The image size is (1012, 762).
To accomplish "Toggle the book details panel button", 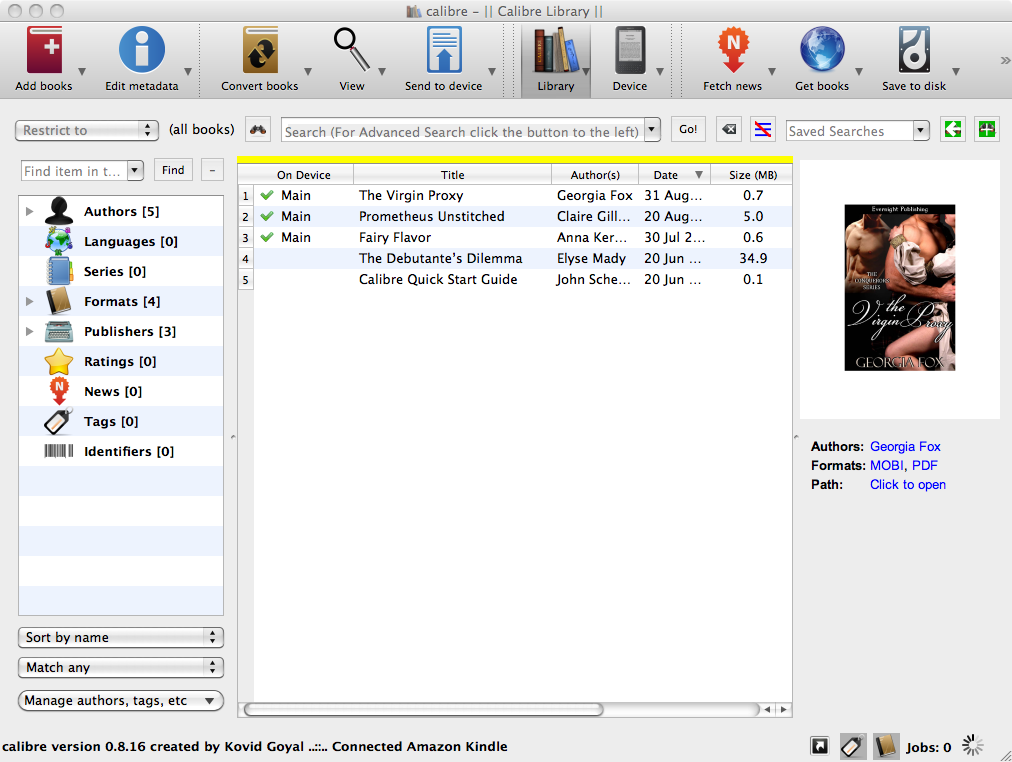I will (x=886, y=746).
